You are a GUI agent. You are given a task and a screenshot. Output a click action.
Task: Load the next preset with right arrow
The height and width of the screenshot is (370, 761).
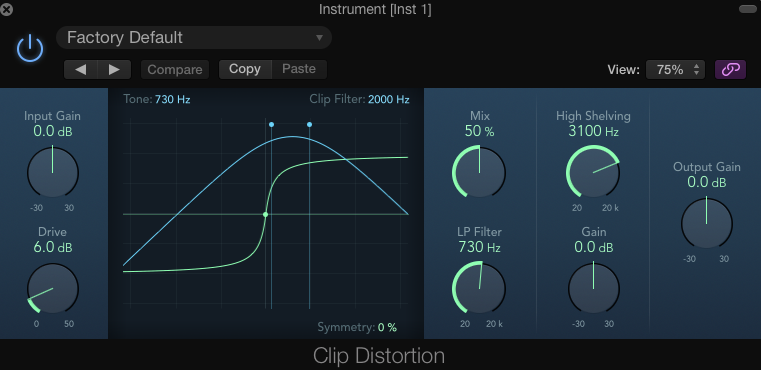click(x=115, y=69)
